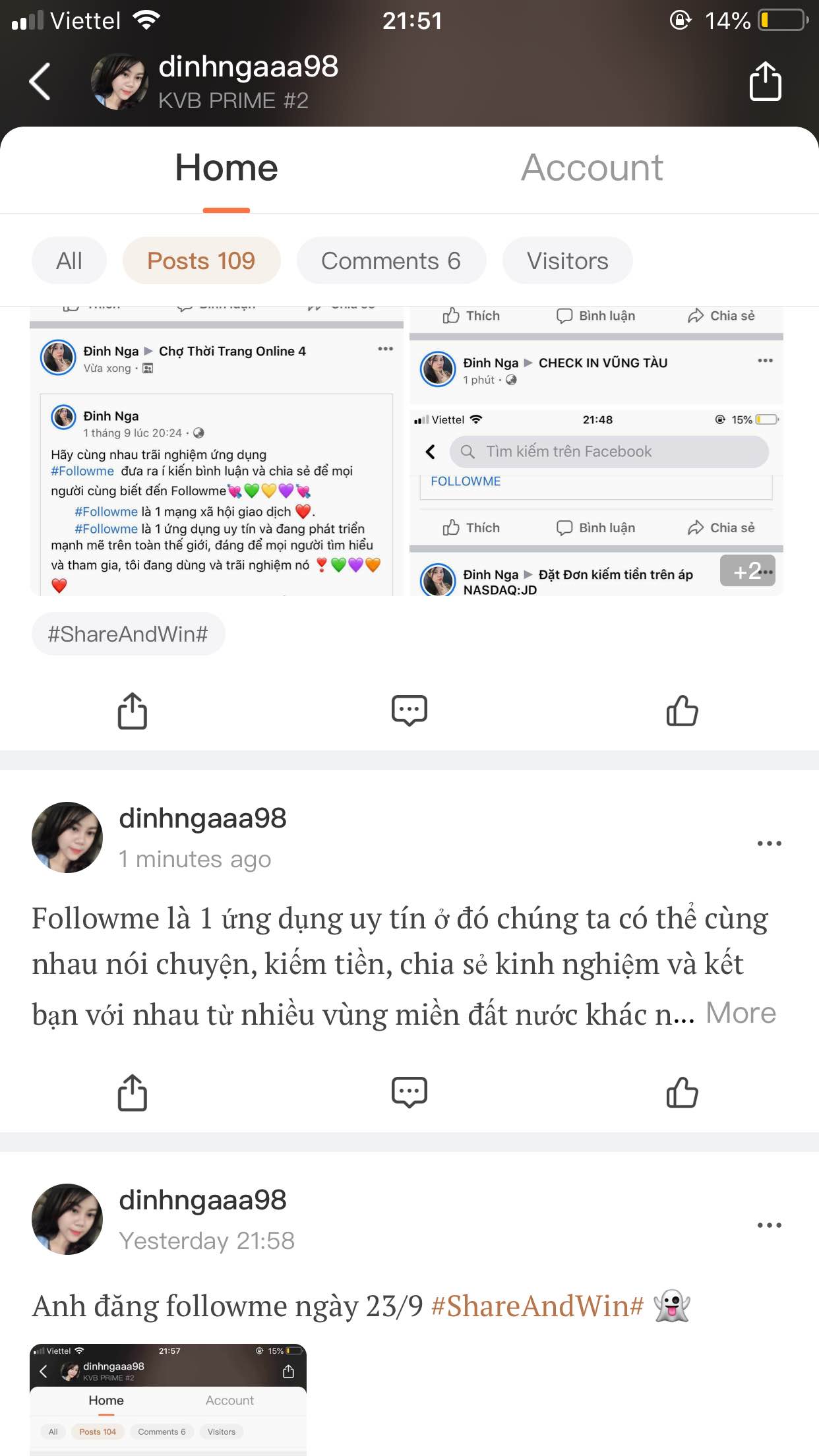Filter by All

(69, 260)
